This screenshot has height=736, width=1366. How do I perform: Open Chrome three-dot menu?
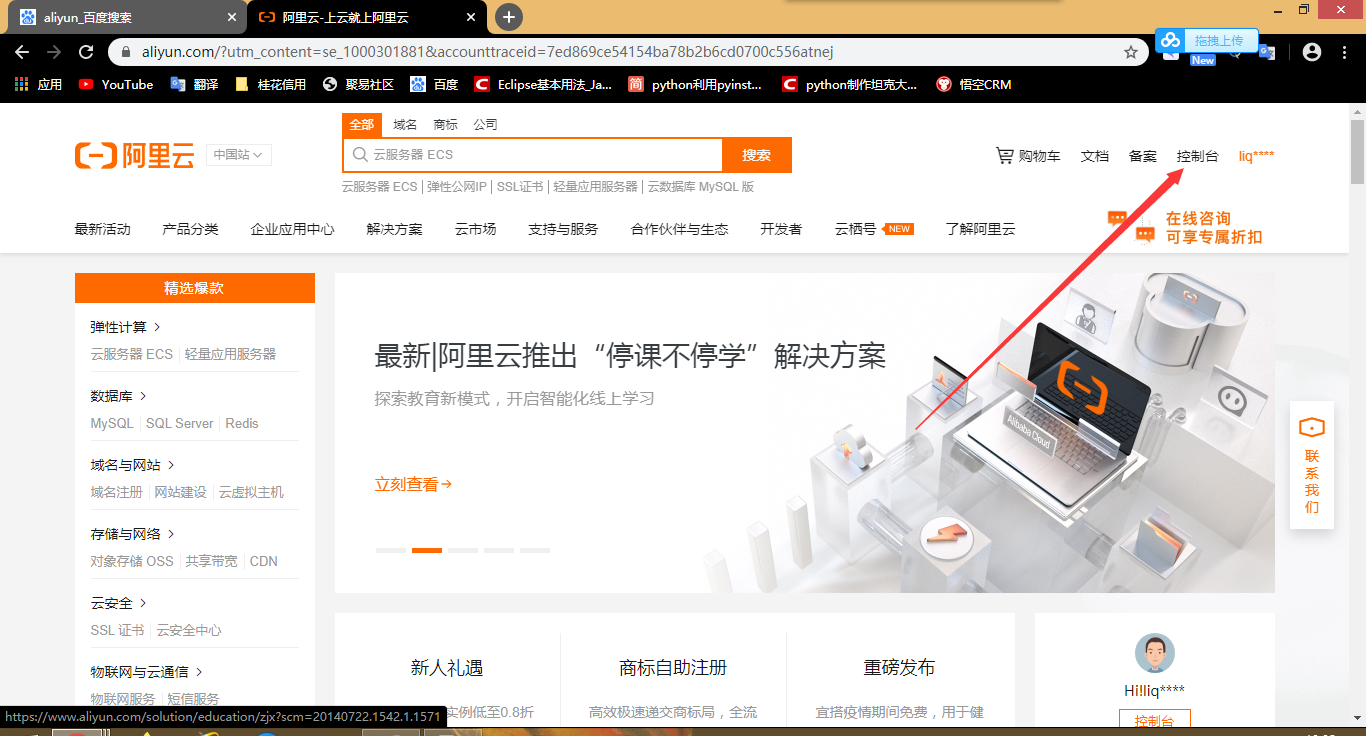coord(1345,52)
